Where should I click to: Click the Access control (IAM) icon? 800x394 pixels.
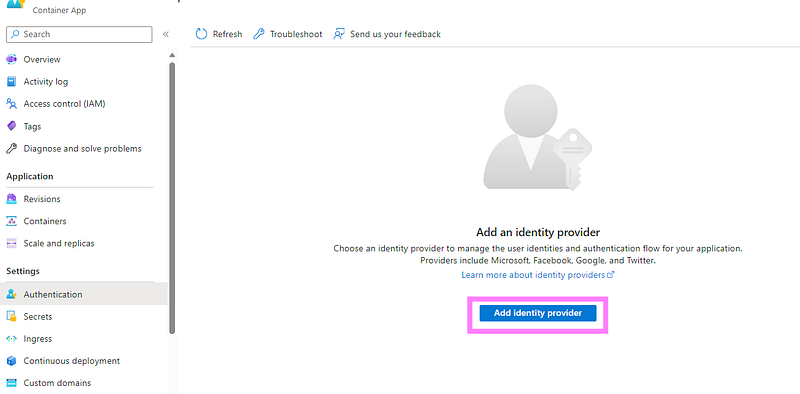(x=11, y=104)
